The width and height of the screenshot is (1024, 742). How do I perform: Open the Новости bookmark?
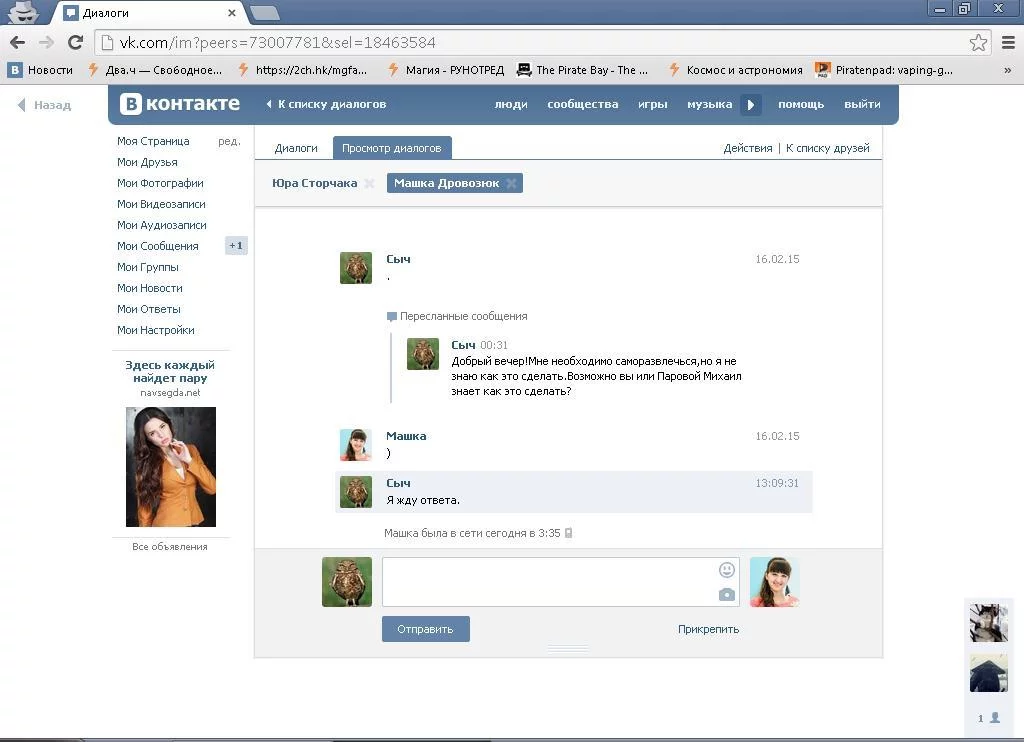click(40, 70)
